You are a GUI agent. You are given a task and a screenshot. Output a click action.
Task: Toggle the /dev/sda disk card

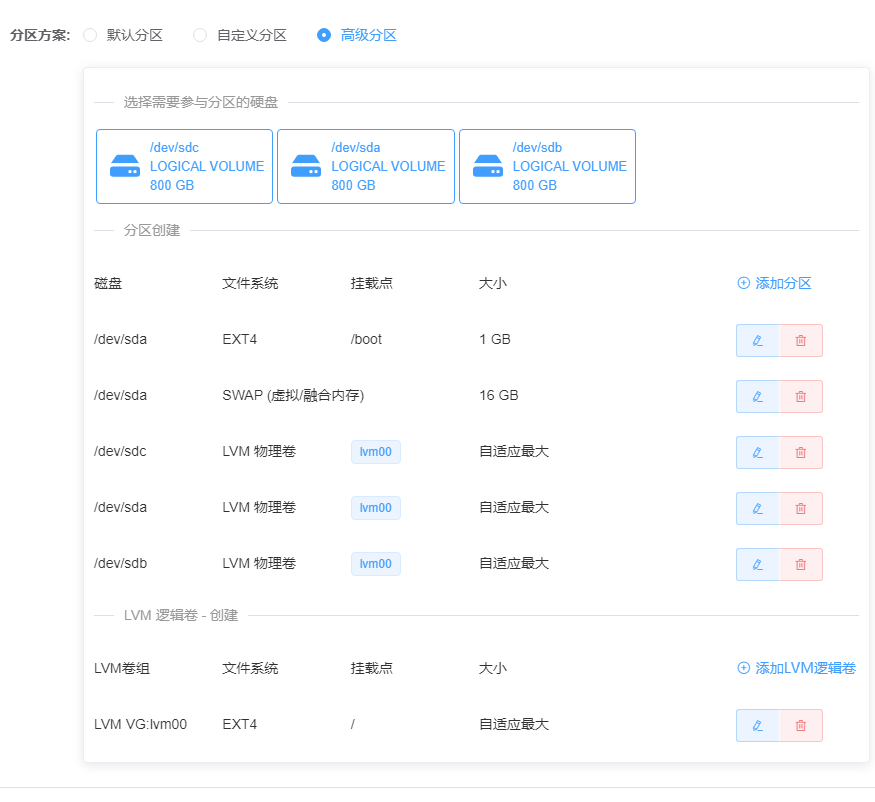(x=366, y=166)
